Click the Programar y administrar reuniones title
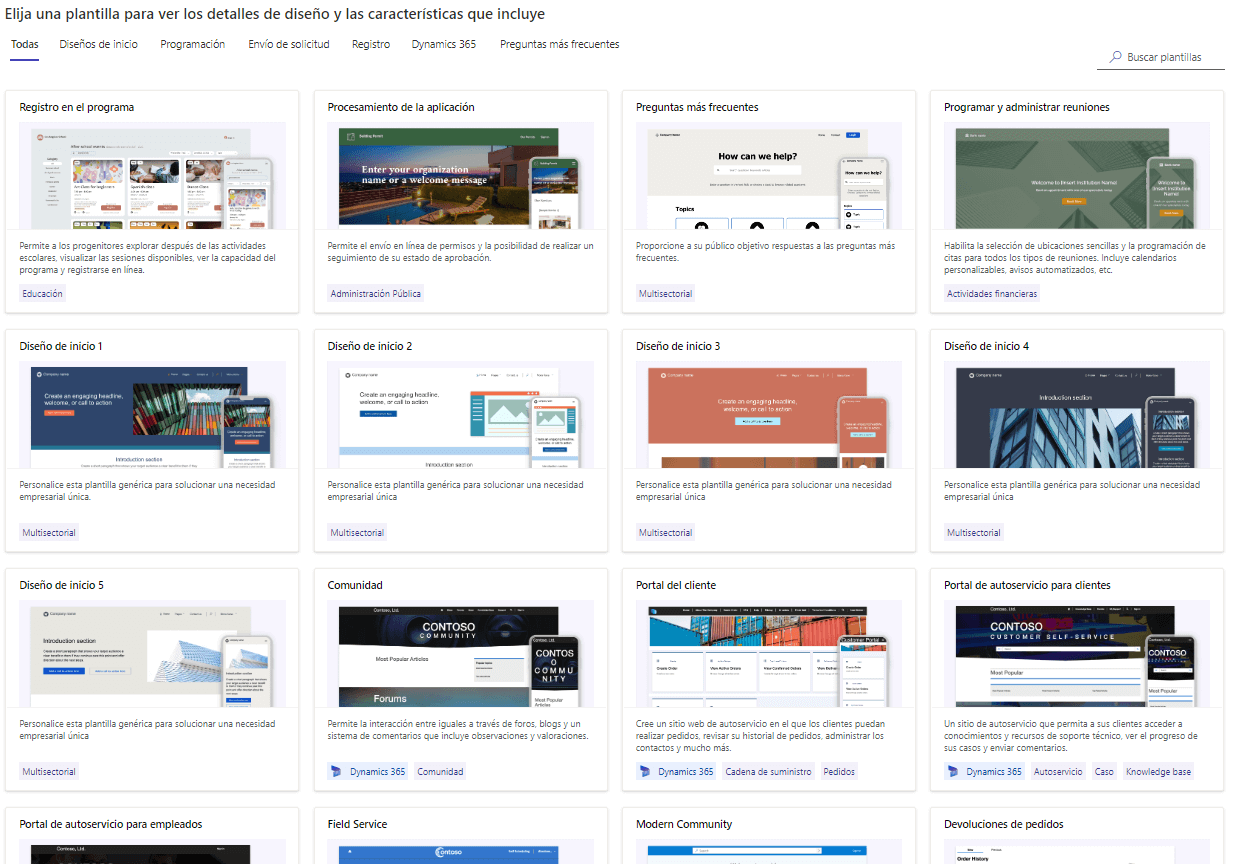The image size is (1234, 864). (x=1027, y=107)
